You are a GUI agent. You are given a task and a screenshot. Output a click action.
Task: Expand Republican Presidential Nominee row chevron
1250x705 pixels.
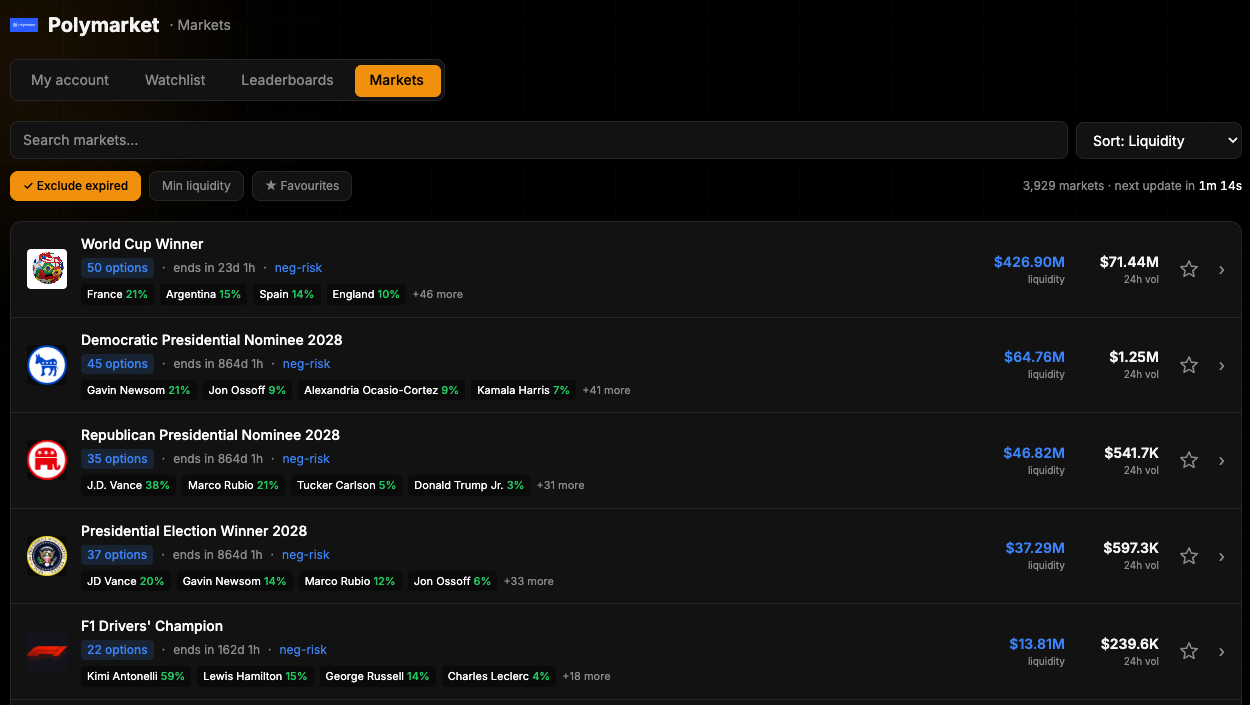[1222, 460]
